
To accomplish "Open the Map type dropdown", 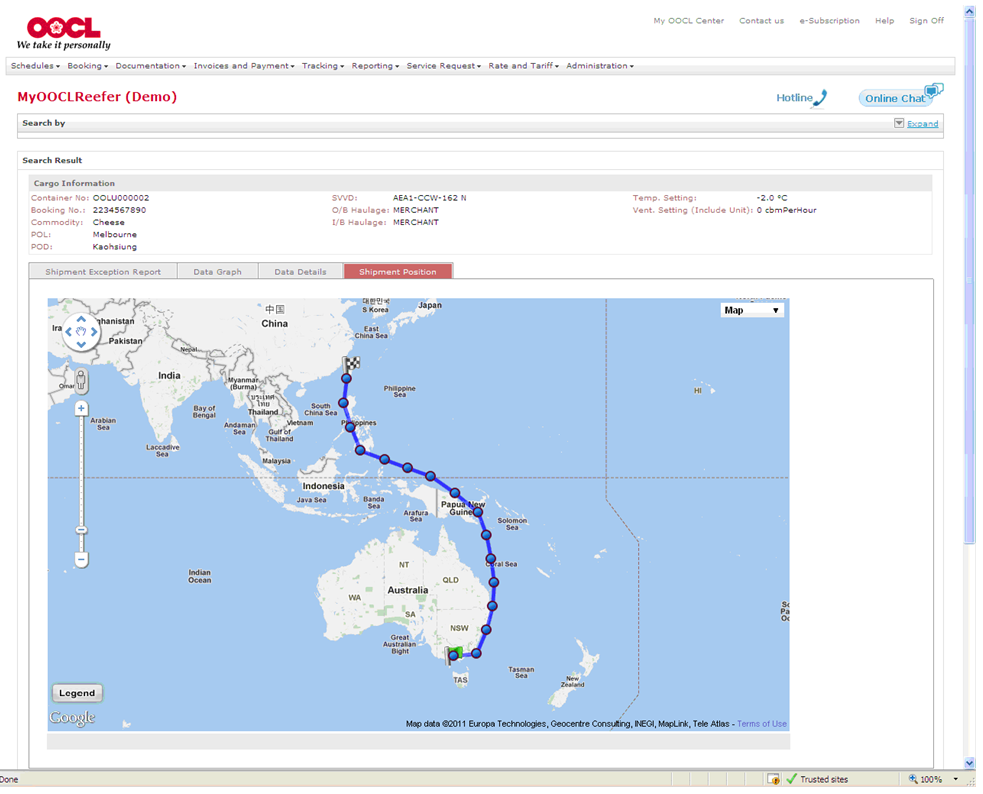I will pos(752,310).
